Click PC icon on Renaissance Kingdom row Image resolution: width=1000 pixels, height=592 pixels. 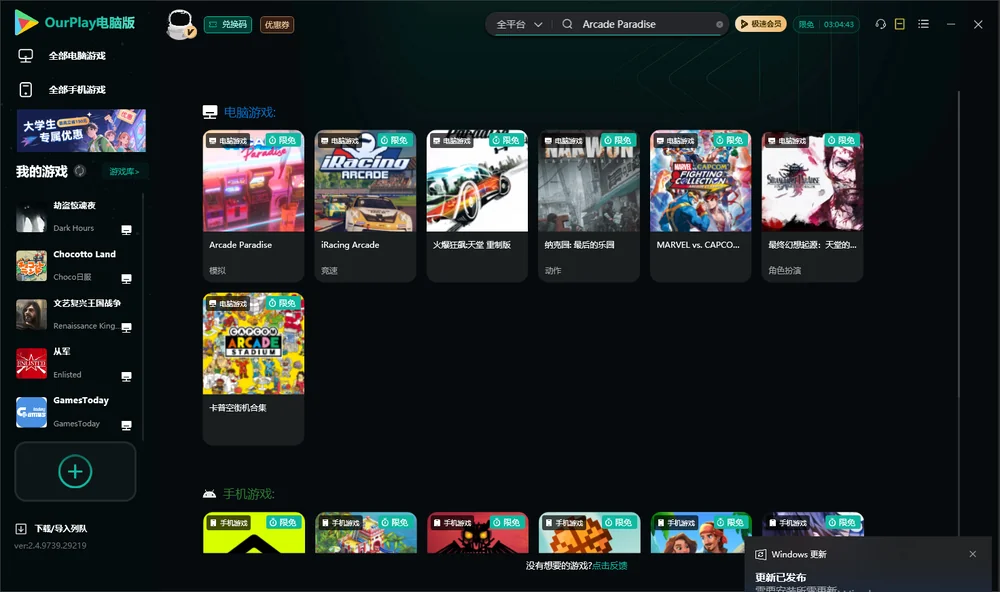pos(126,327)
